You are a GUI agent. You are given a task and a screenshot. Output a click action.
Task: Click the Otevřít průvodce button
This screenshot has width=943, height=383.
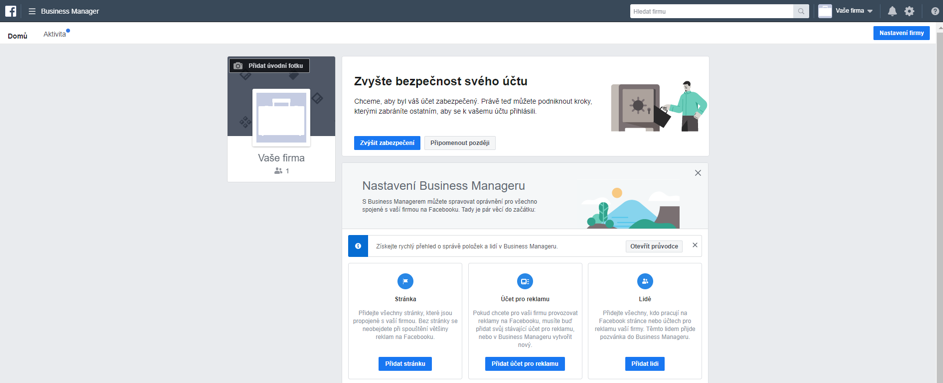click(x=654, y=246)
